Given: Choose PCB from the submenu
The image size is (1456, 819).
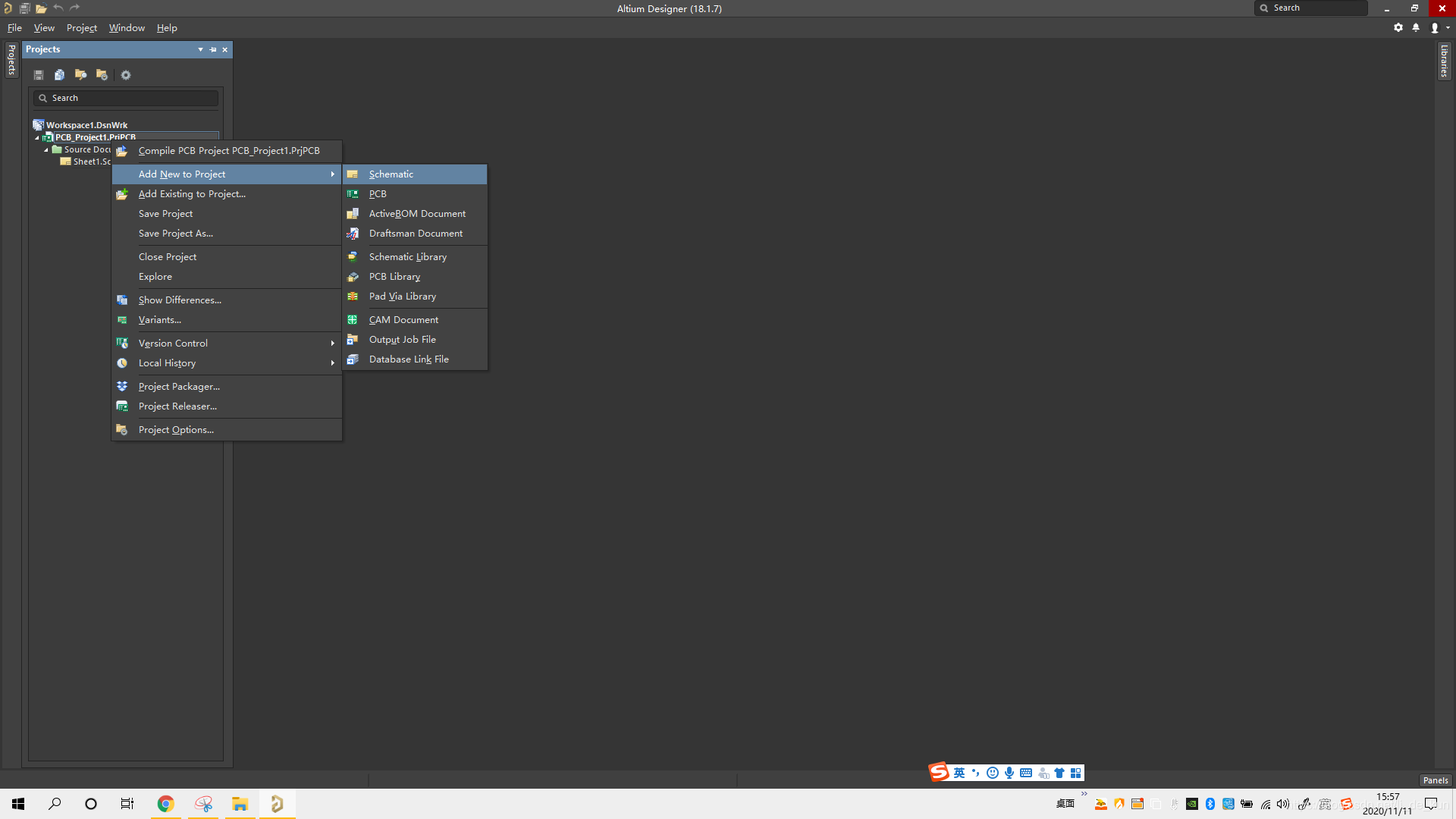Looking at the screenshot, I should pyautogui.click(x=415, y=194).
